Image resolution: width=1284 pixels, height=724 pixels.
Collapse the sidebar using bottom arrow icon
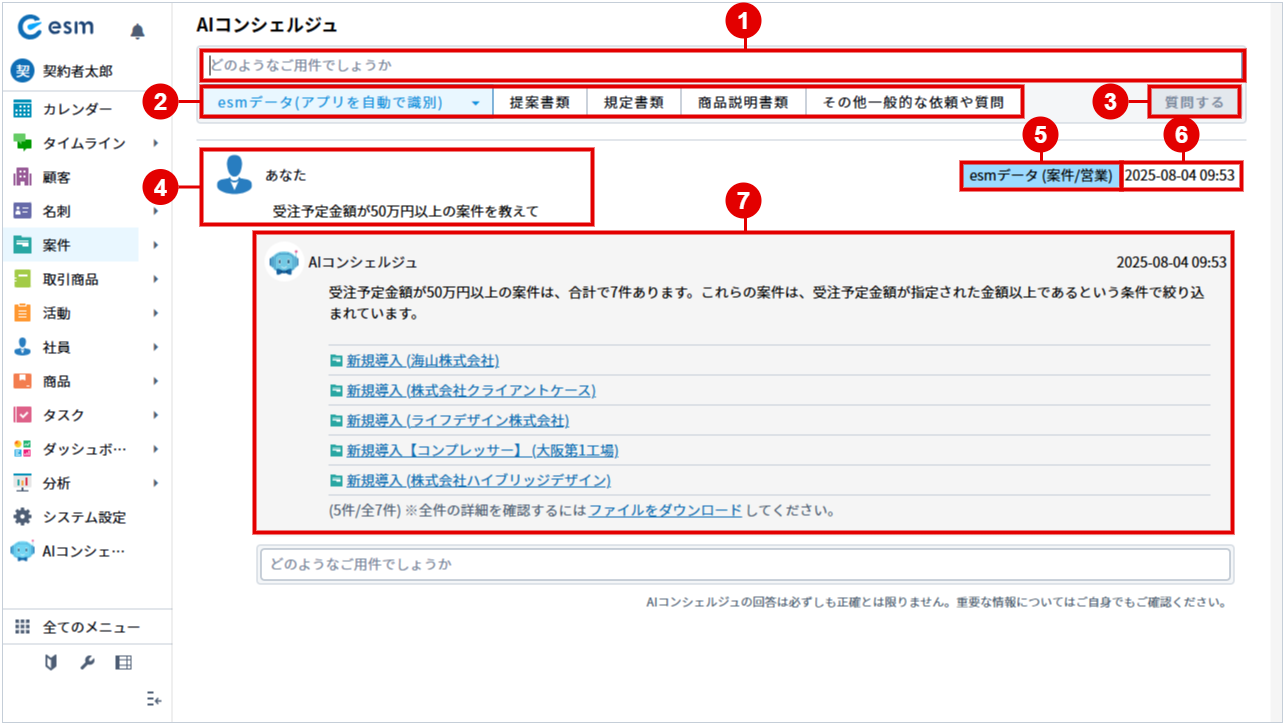pos(154,699)
